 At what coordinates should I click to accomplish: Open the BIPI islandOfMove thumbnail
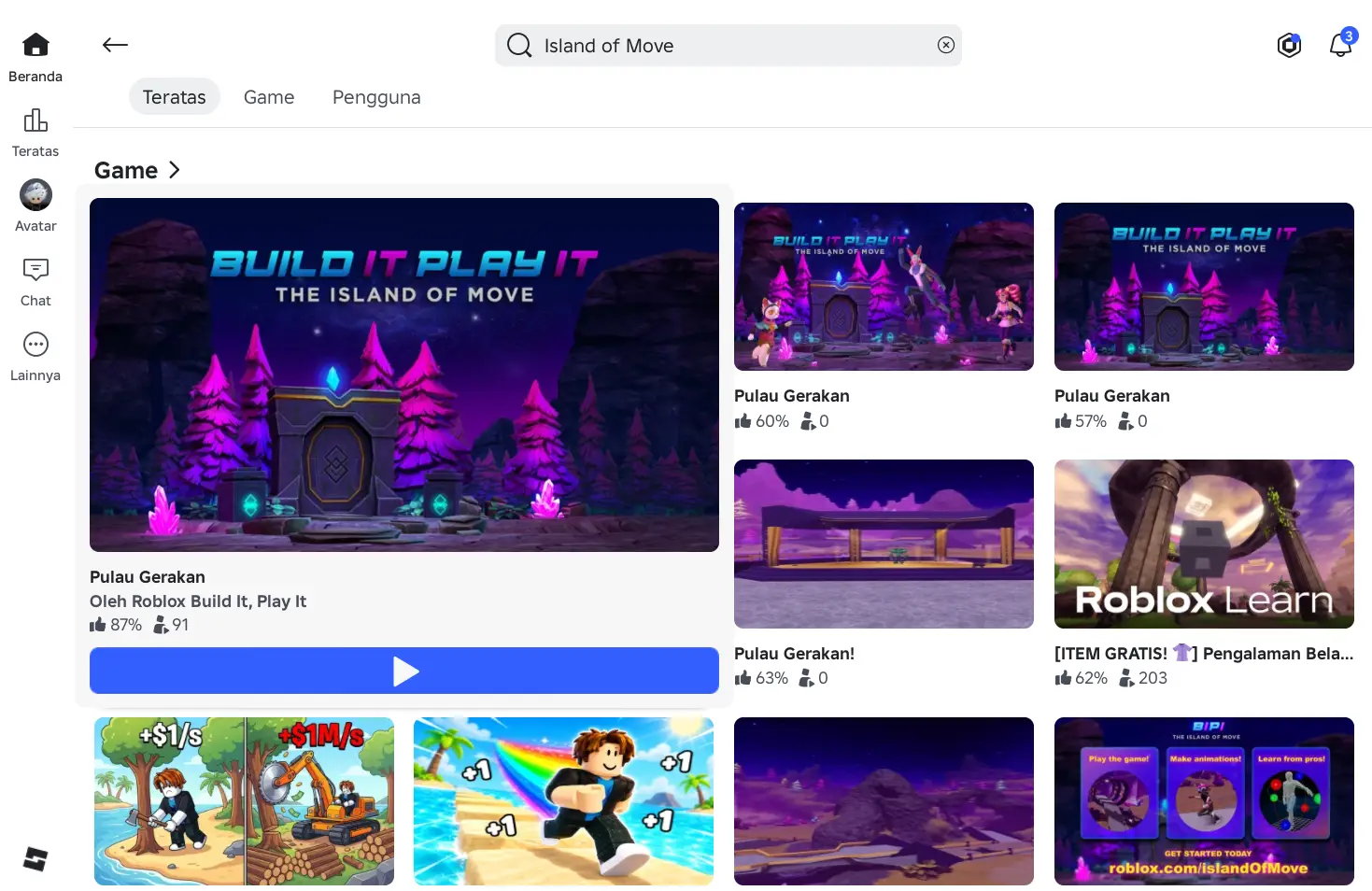click(1204, 801)
